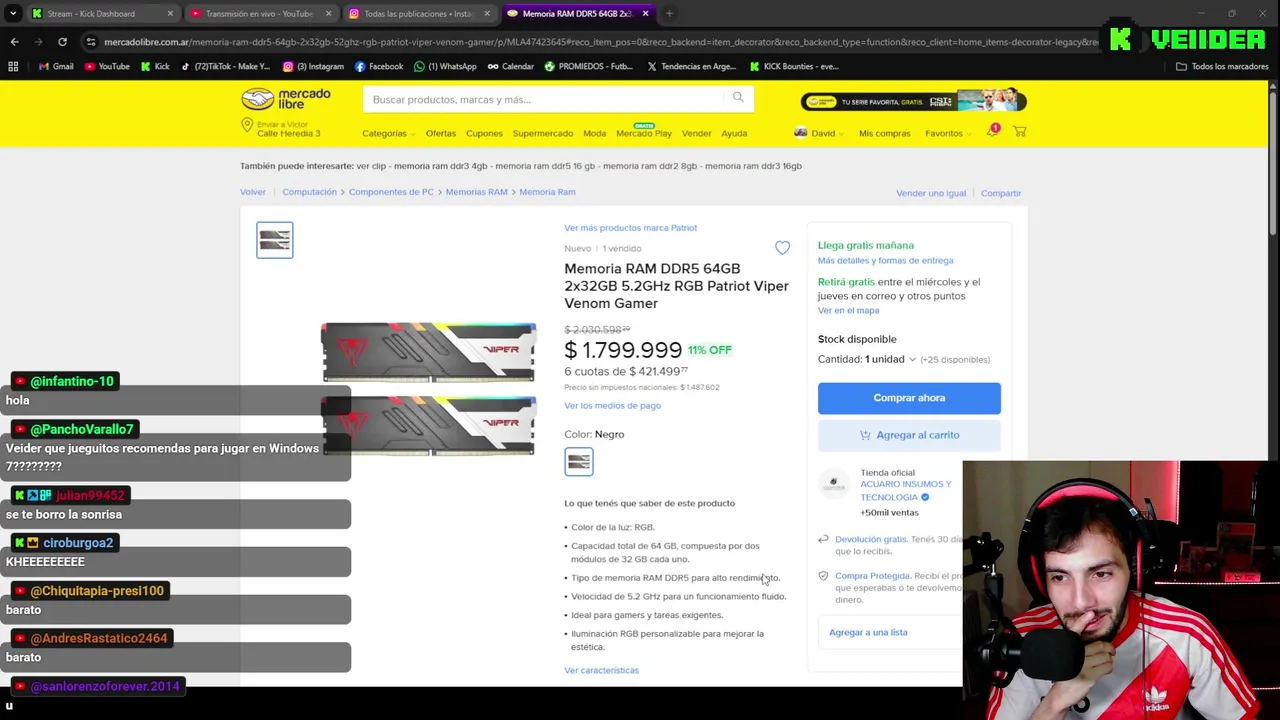Open Moda menu item
Screen dimensions: 1280x720
click(594, 133)
